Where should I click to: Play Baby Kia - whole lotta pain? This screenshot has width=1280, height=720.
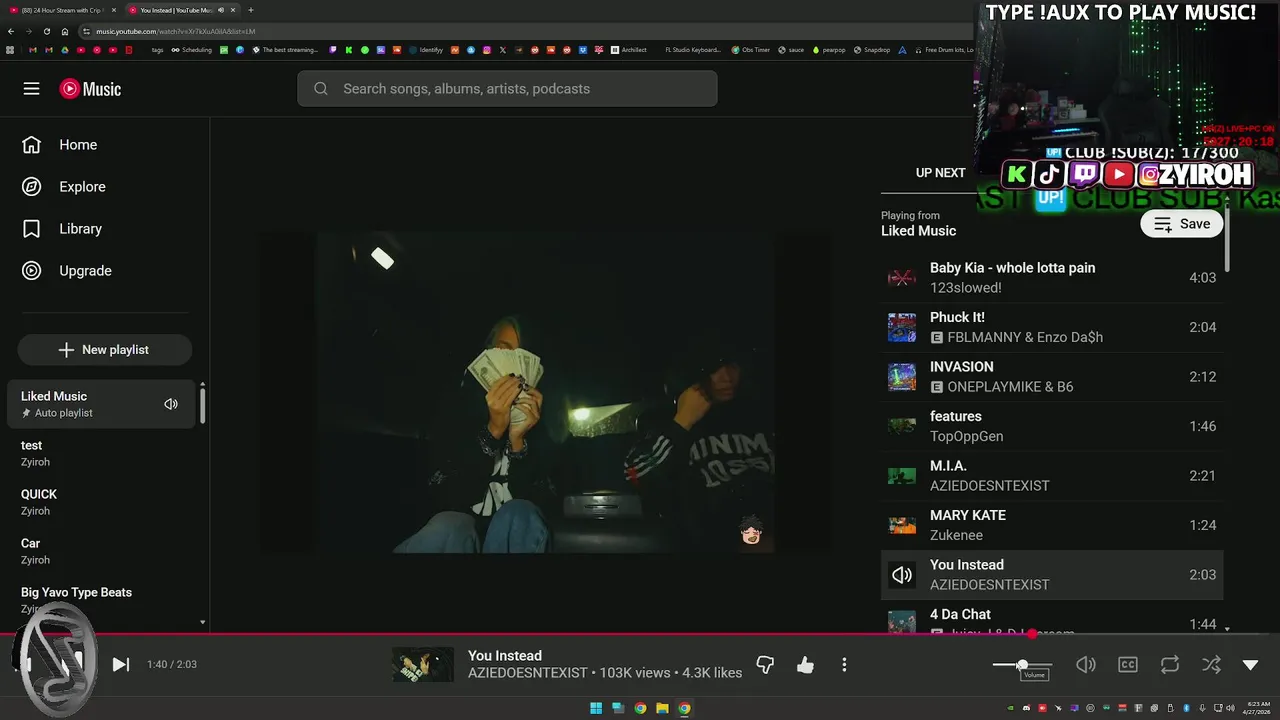pyautogui.click(x=1052, y=278)
